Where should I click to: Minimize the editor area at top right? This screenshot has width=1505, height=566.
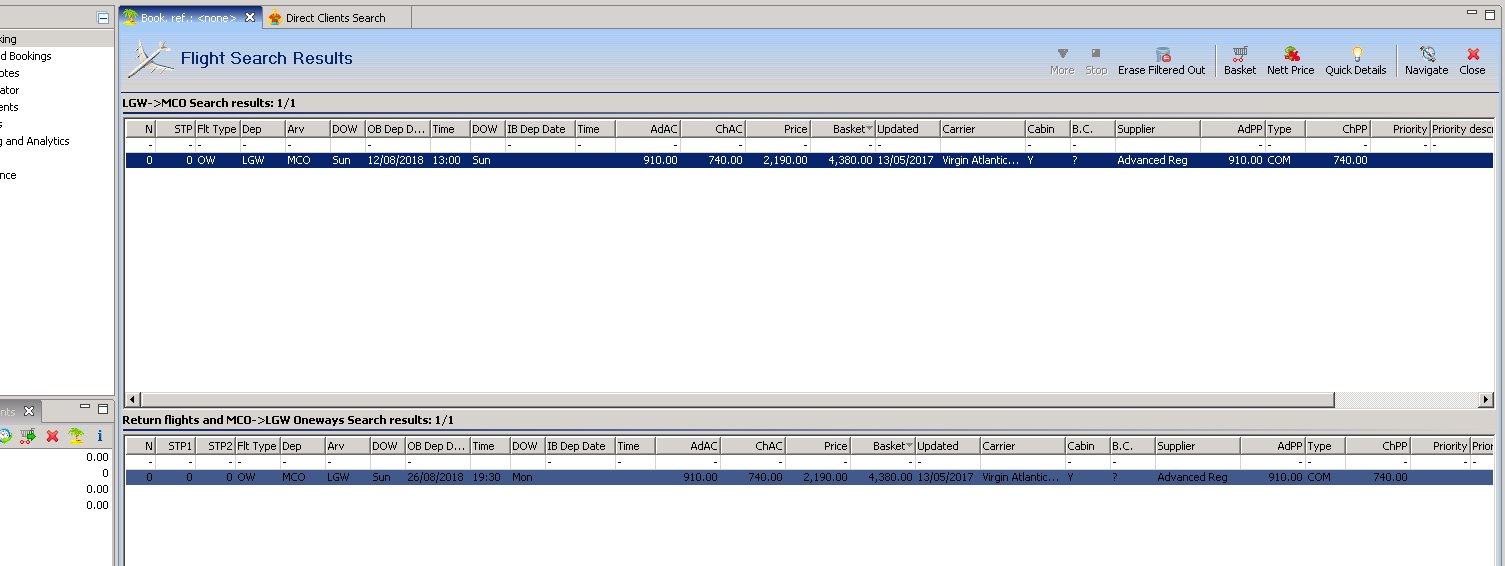coord(1471,13)
